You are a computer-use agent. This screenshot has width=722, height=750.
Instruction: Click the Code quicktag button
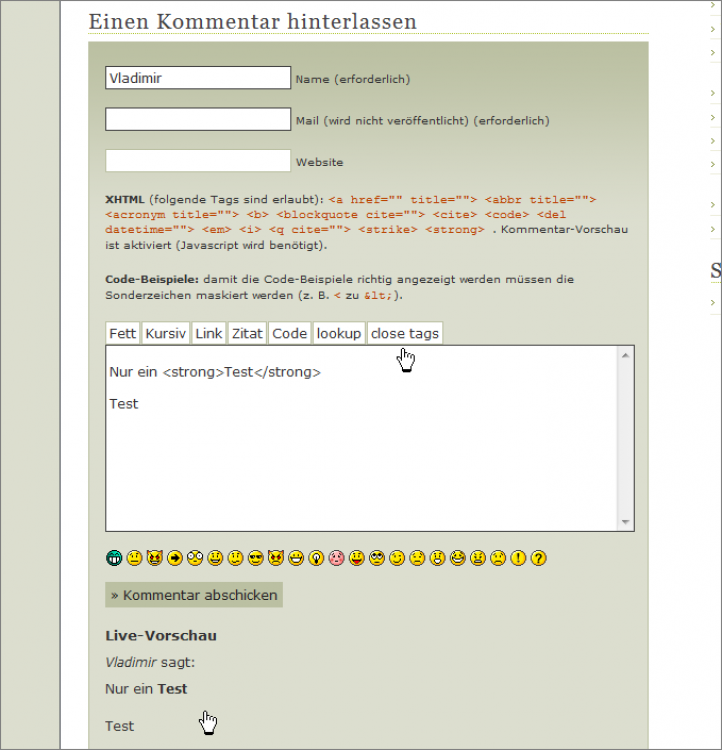click(290, 333)
